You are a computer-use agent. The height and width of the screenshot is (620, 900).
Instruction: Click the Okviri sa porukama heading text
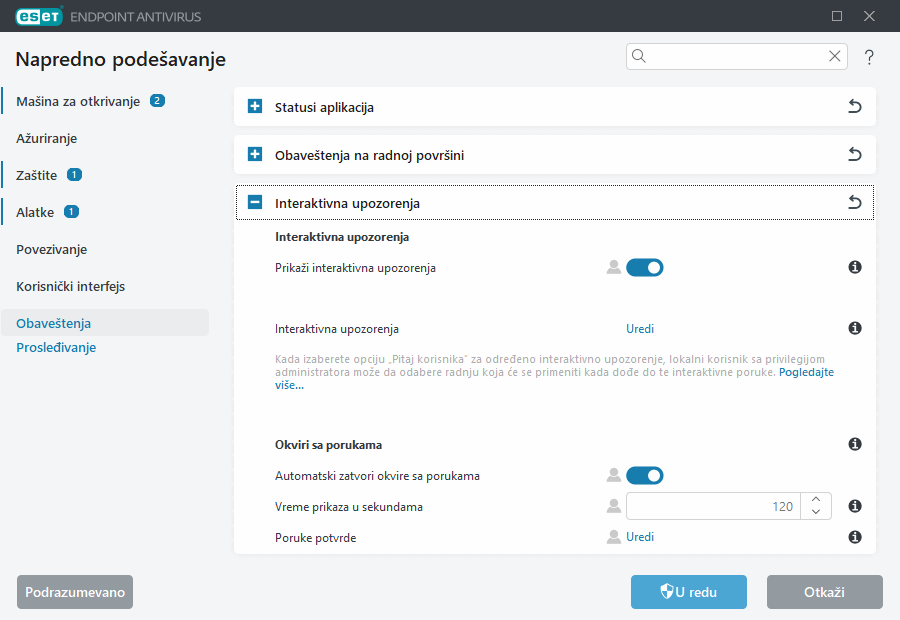(x=328, y=445)
